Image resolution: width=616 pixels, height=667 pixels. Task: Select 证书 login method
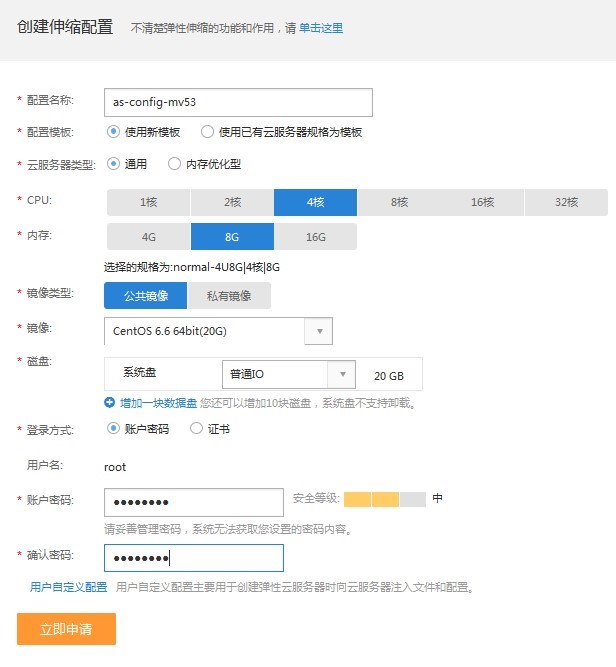click(196, 429)
